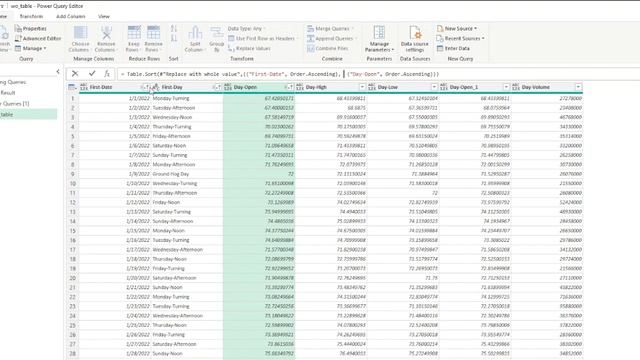Collapse the Queries pane with the chevron
Image resolution: width=640 pixels, height=360 pixels.
pos(58,71)
